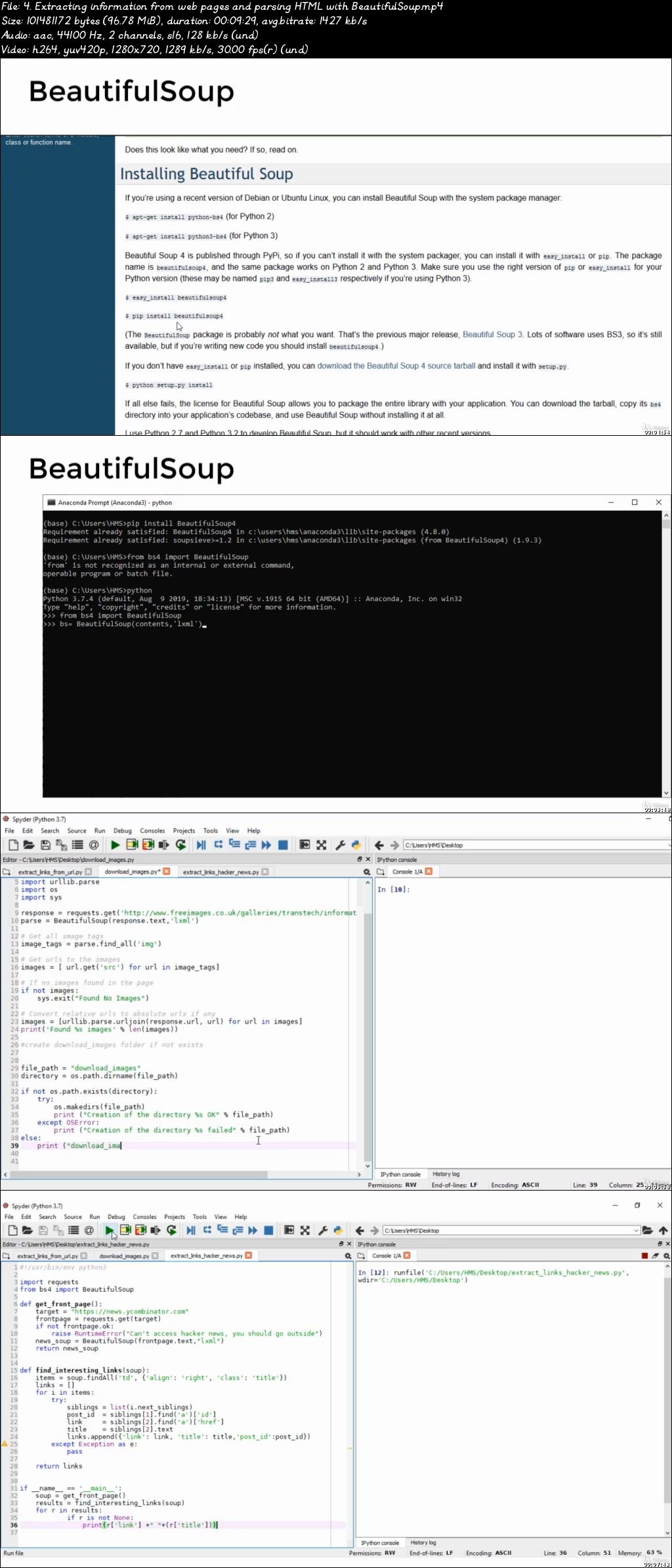Image resolution: width=672 pixels, height=1568 pixels.
Task: Start debugging in download_images.py window toolbar
Action: coord(201,845)
